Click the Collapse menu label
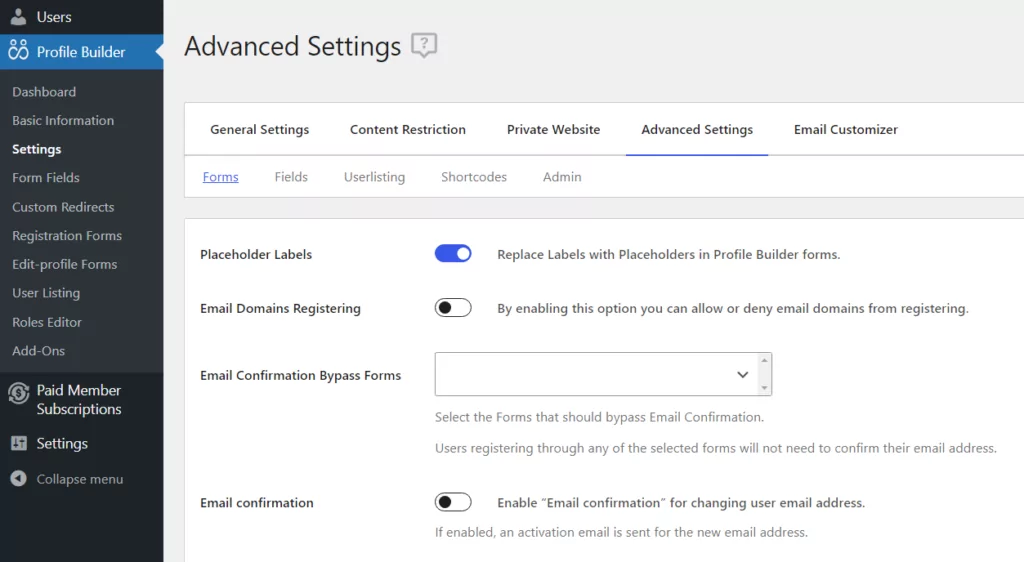The width and height of the screenshot is (1024, 562). pos(80,479)
